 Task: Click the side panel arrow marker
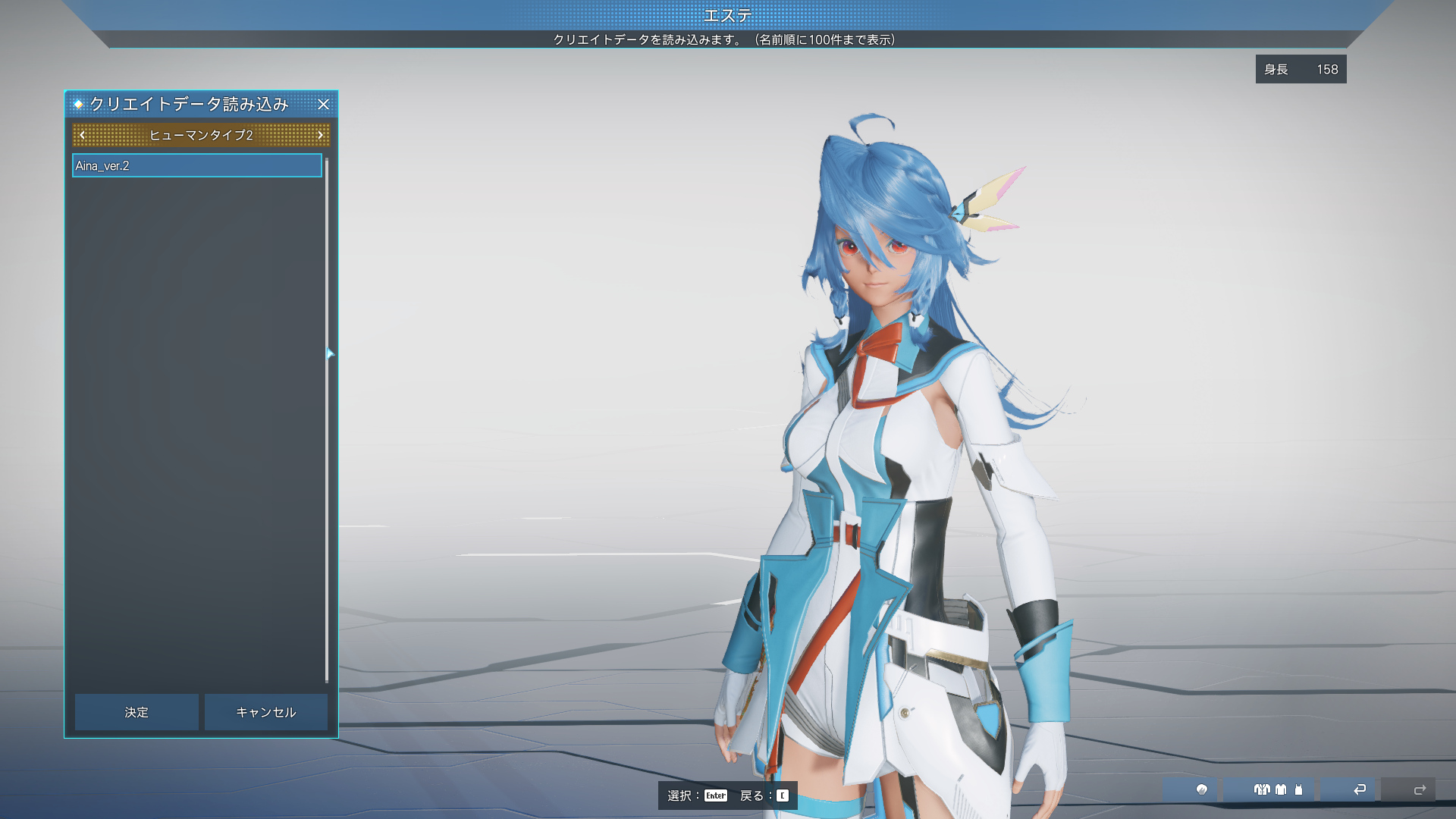[330, 353]
